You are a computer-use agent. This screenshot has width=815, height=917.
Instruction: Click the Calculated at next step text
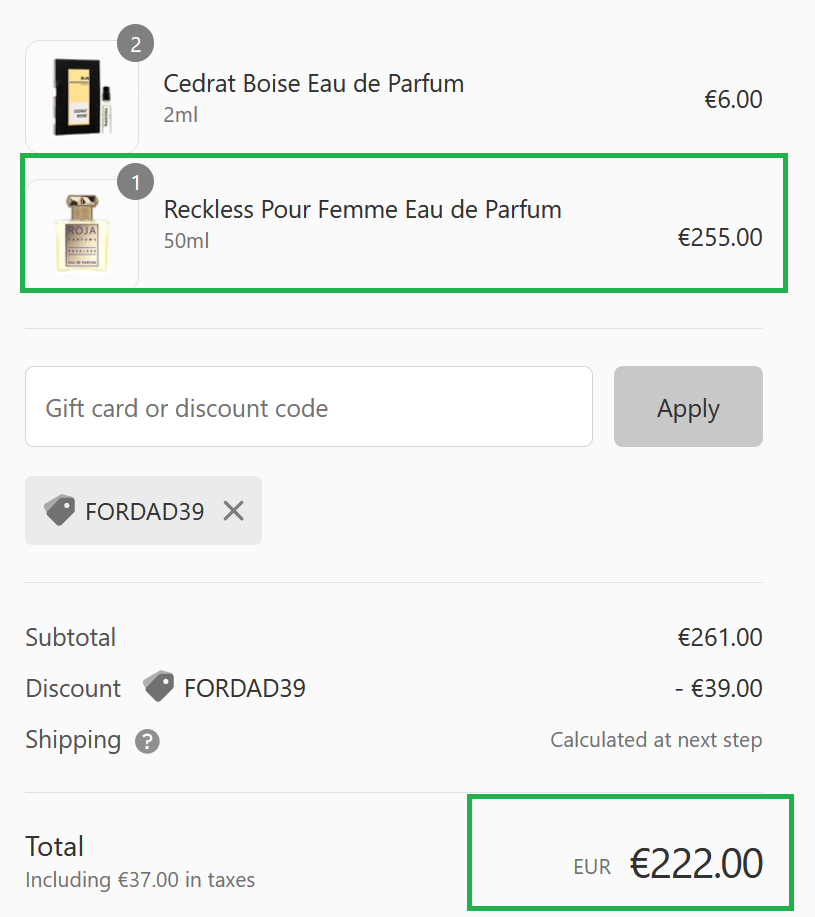click(655, 740)
